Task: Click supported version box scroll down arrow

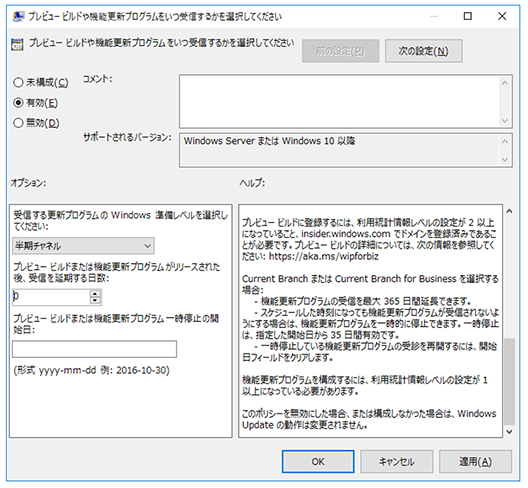Action: coord(504,160)
